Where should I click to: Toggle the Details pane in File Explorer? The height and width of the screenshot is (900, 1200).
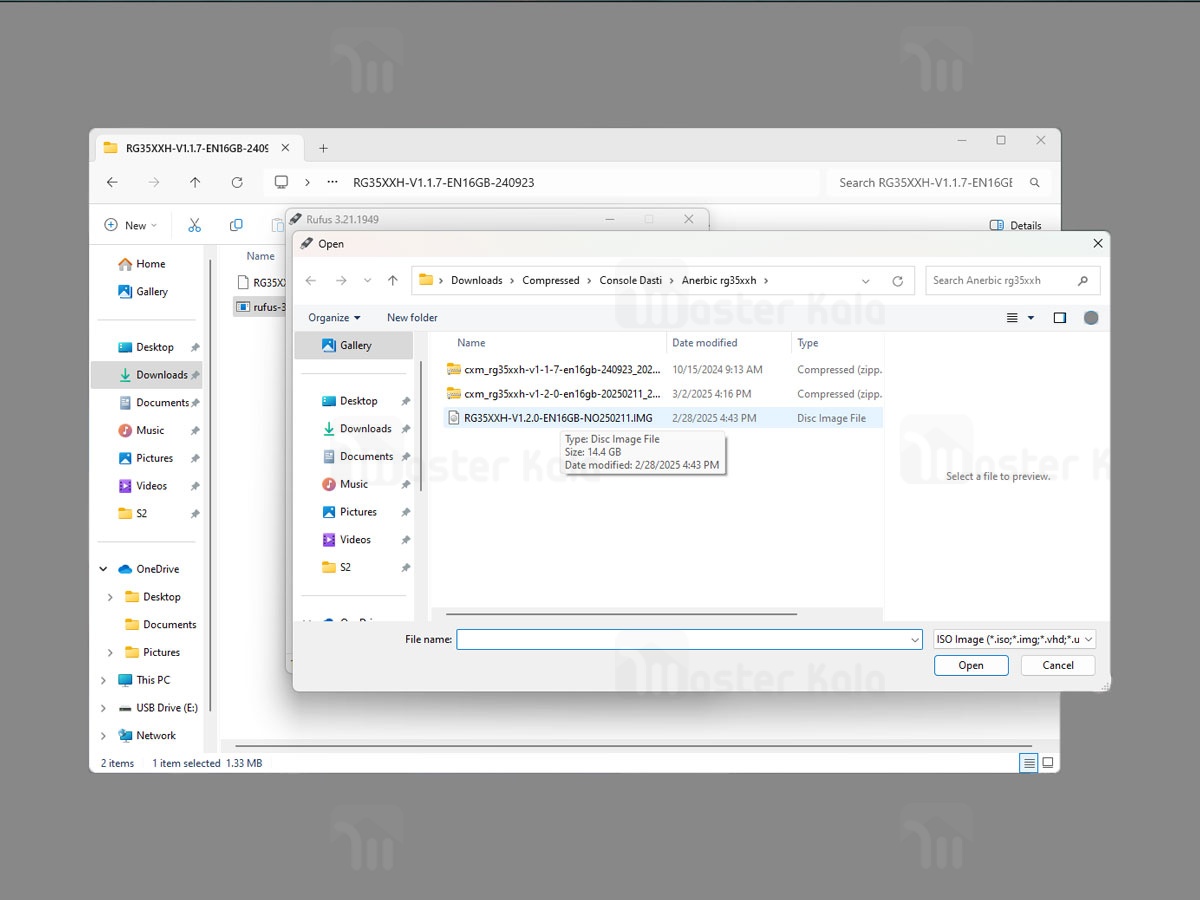point(1015,226)
